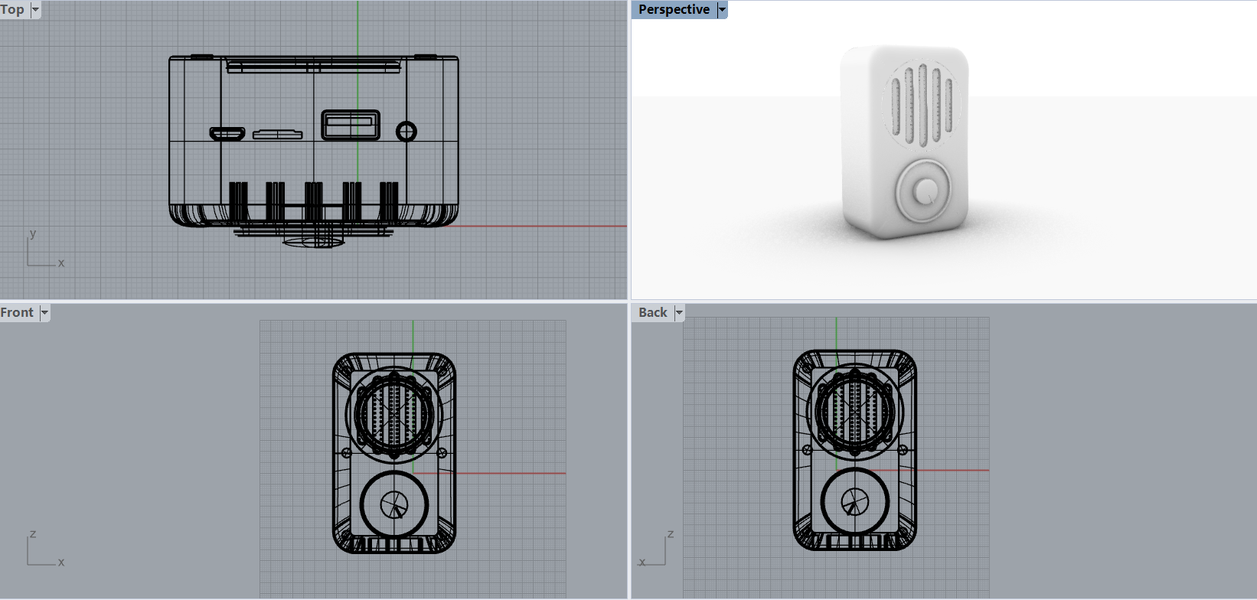Activate the Front viewport title label
The image size is (1257, 600).
click(x=17, y=313)
